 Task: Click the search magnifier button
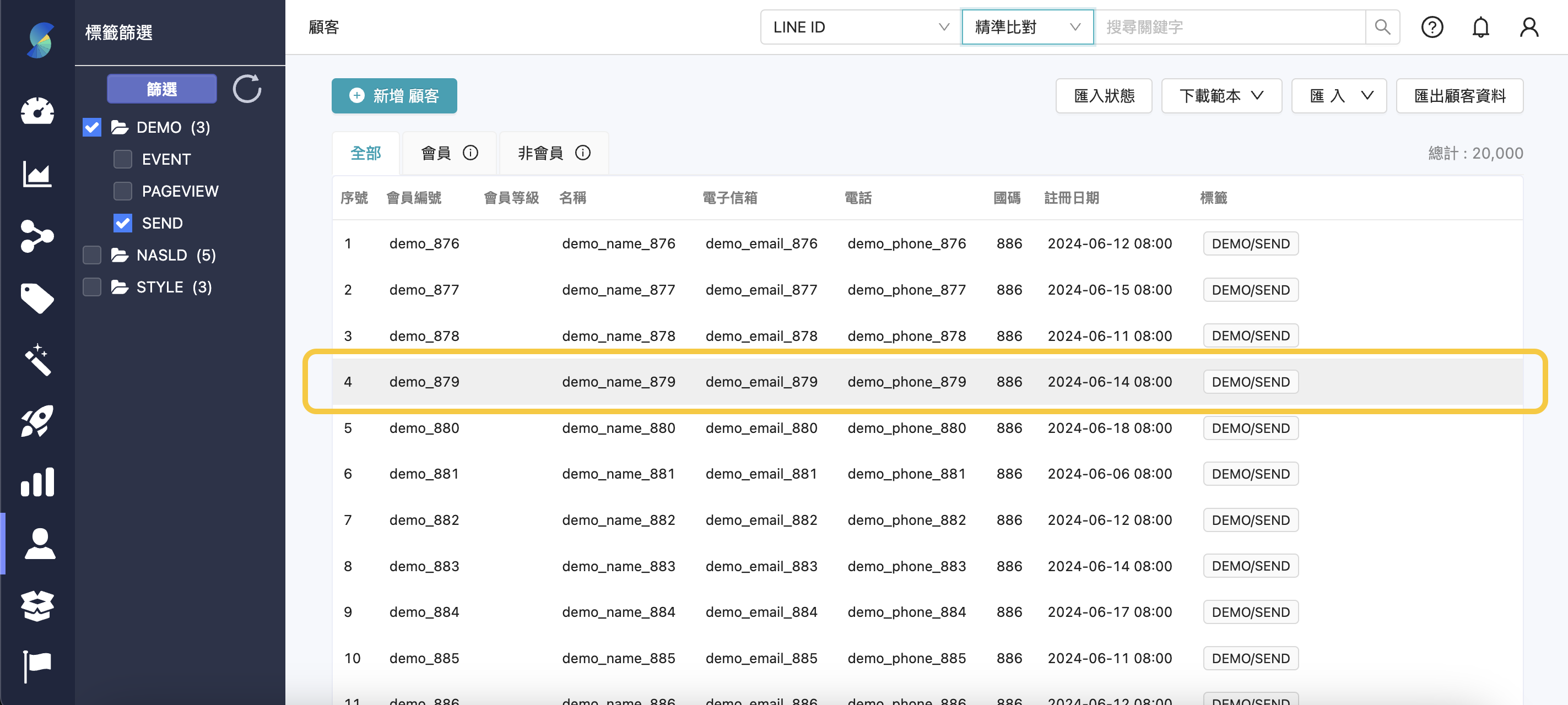coord(1382,28)
